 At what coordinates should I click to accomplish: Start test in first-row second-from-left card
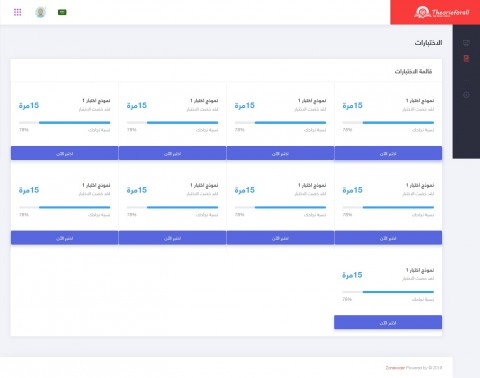[172, 153]
